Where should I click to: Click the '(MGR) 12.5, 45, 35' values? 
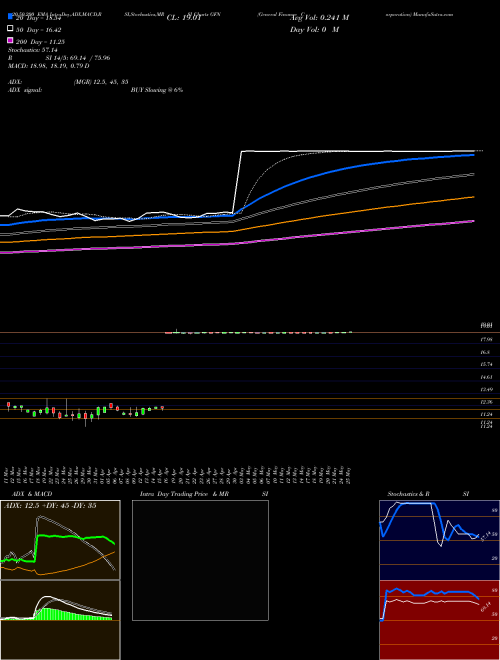point(101,82)
